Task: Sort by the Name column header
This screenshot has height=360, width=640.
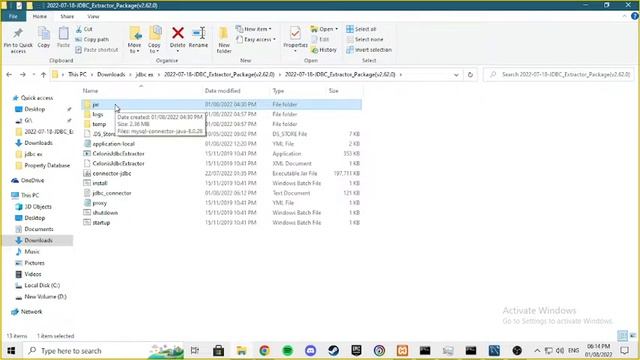Action: coord(90,91)
